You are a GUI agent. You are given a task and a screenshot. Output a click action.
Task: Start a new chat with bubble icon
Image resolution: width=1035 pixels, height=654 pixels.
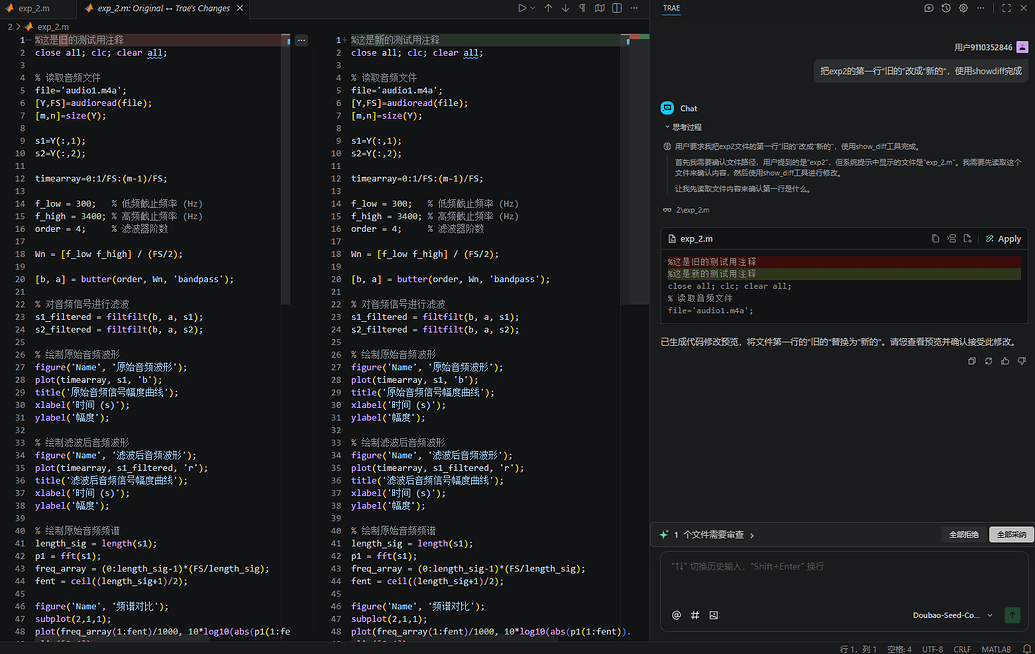[x=928, y=8]
